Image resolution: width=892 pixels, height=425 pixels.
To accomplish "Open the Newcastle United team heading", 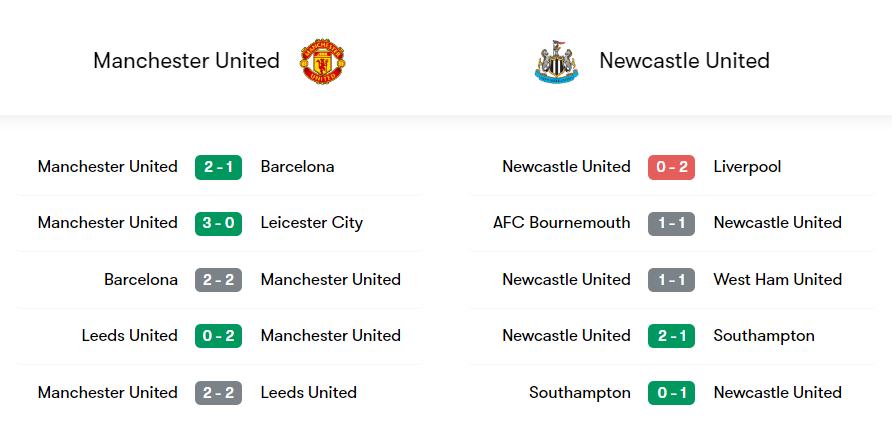I will pos(684,61).
